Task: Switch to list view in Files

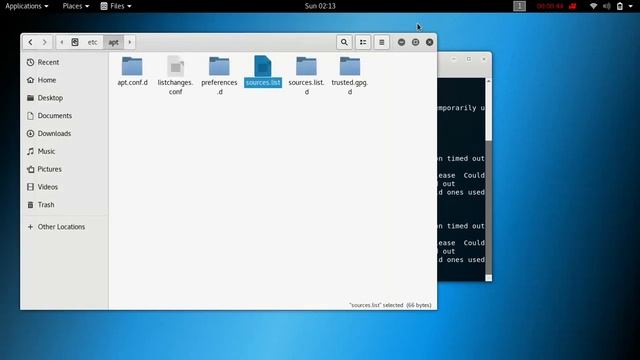Action: tap(363, 42)
